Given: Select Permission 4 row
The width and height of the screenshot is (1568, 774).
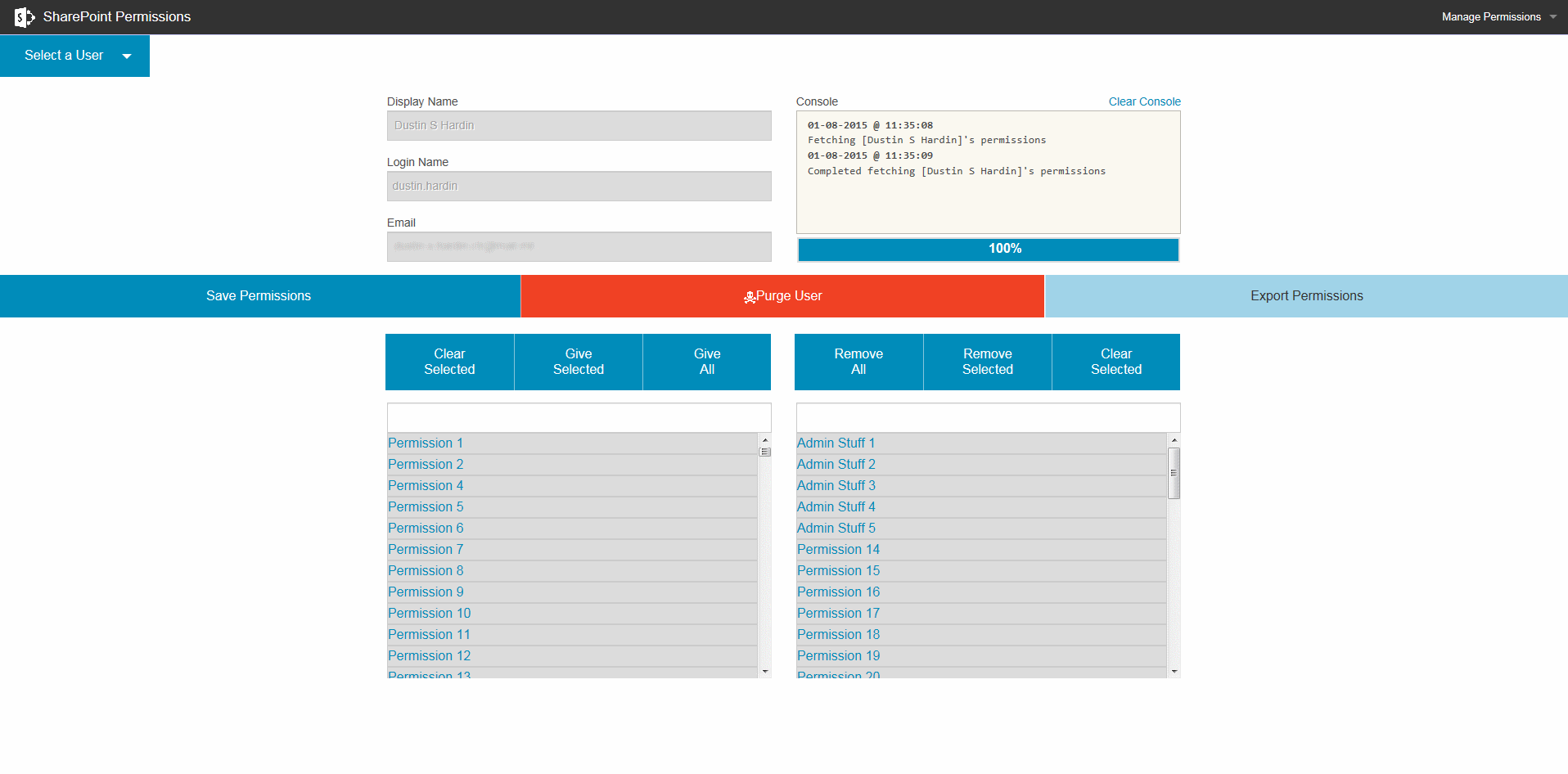Looking at the screenshot, I should click(572, 486).
